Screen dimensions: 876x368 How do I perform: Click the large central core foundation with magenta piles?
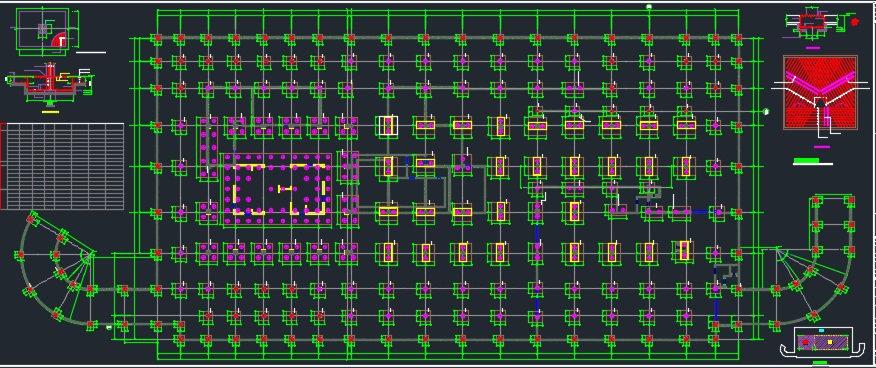pos(278,189)
